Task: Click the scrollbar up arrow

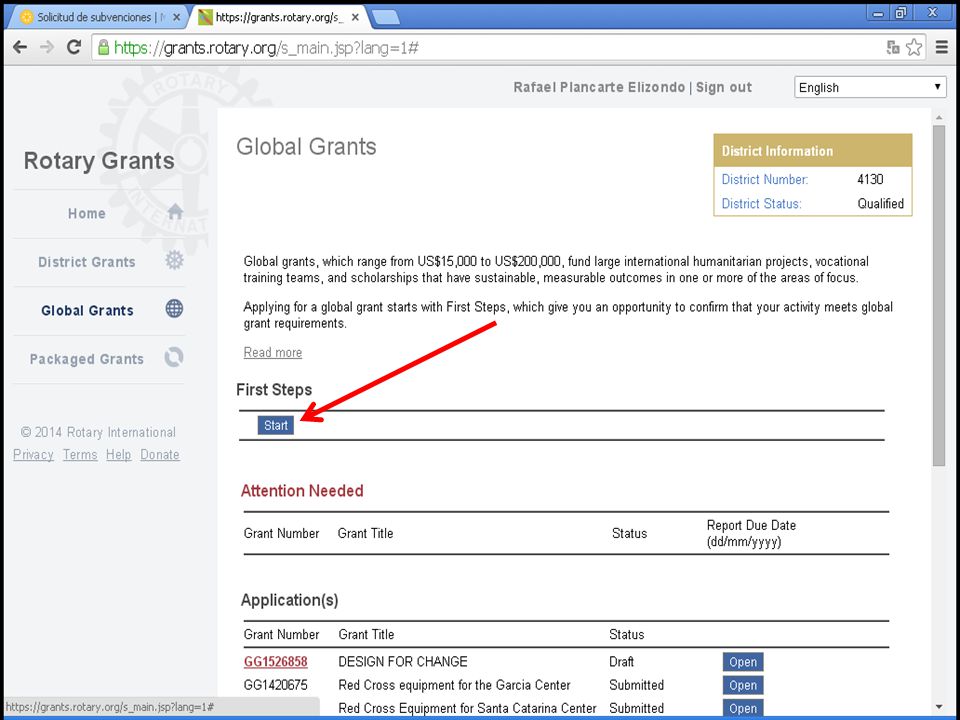Action: click(x=939, y=117)
